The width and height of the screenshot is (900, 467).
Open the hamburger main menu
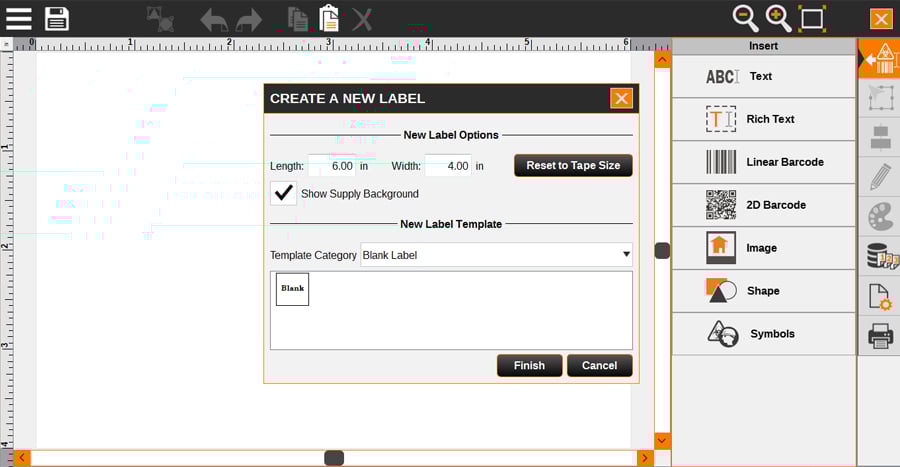19,18
